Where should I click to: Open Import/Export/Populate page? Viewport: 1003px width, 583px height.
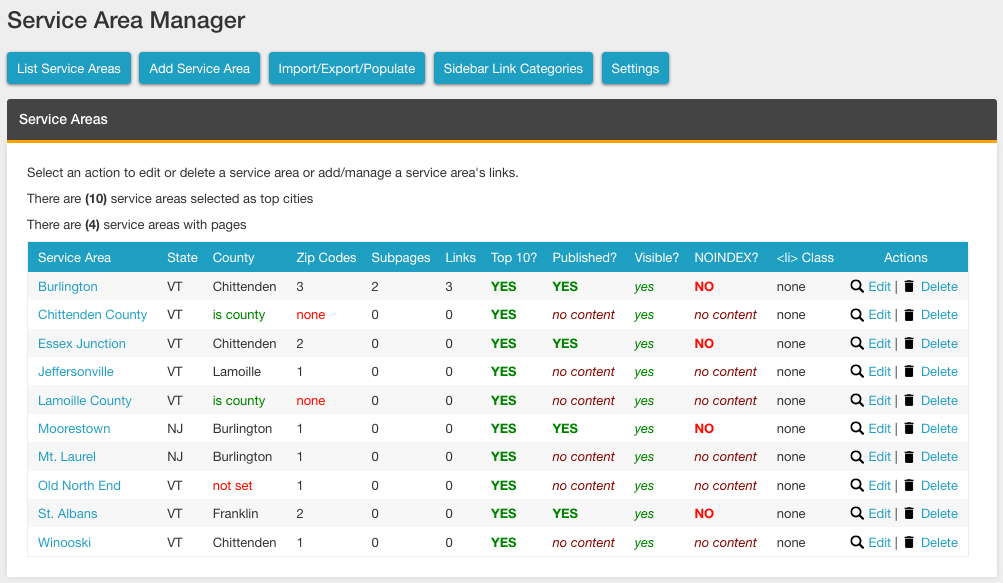[347, 69]
